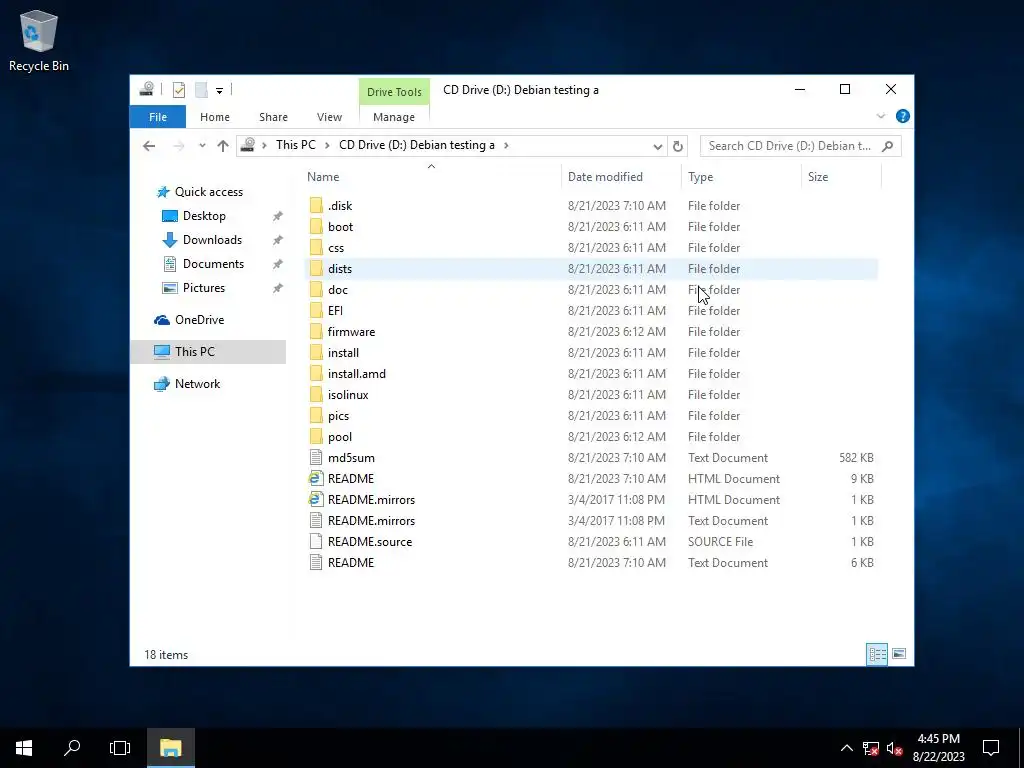Select the 6 KB README Text Document
The width and height of the screenshot is (1024, 768).
[351, 562]
